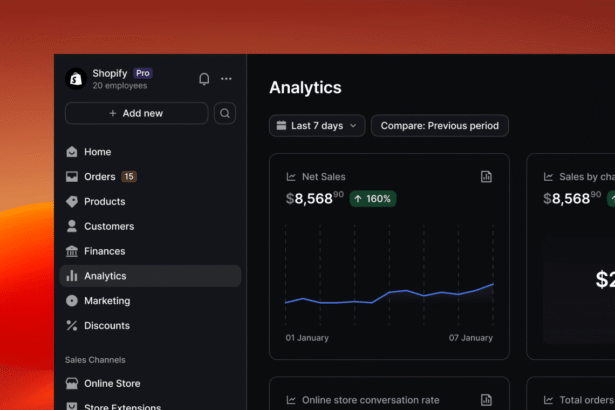Click the search magnifier button
The image size is (615, 410).
pos(225,113)
